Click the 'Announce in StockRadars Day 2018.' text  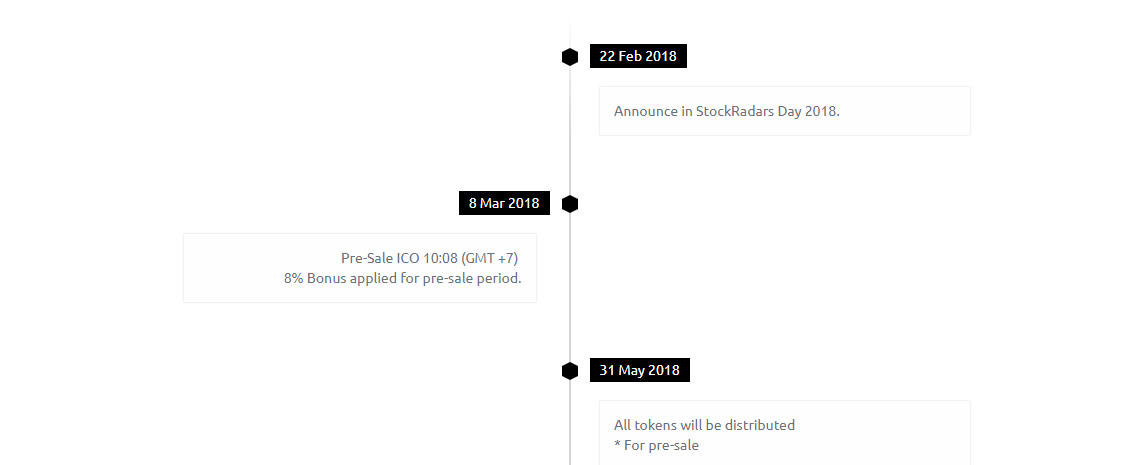tap(726, 111)
